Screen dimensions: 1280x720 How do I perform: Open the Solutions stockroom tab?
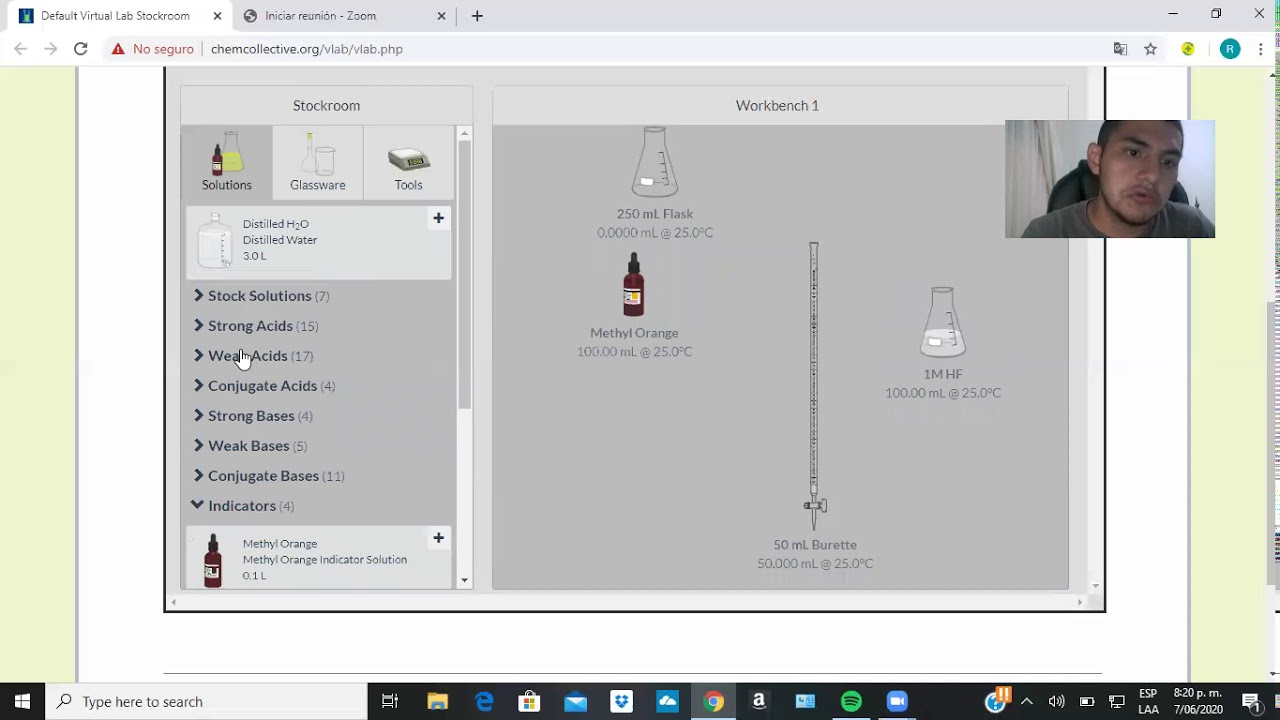point(227,161)
